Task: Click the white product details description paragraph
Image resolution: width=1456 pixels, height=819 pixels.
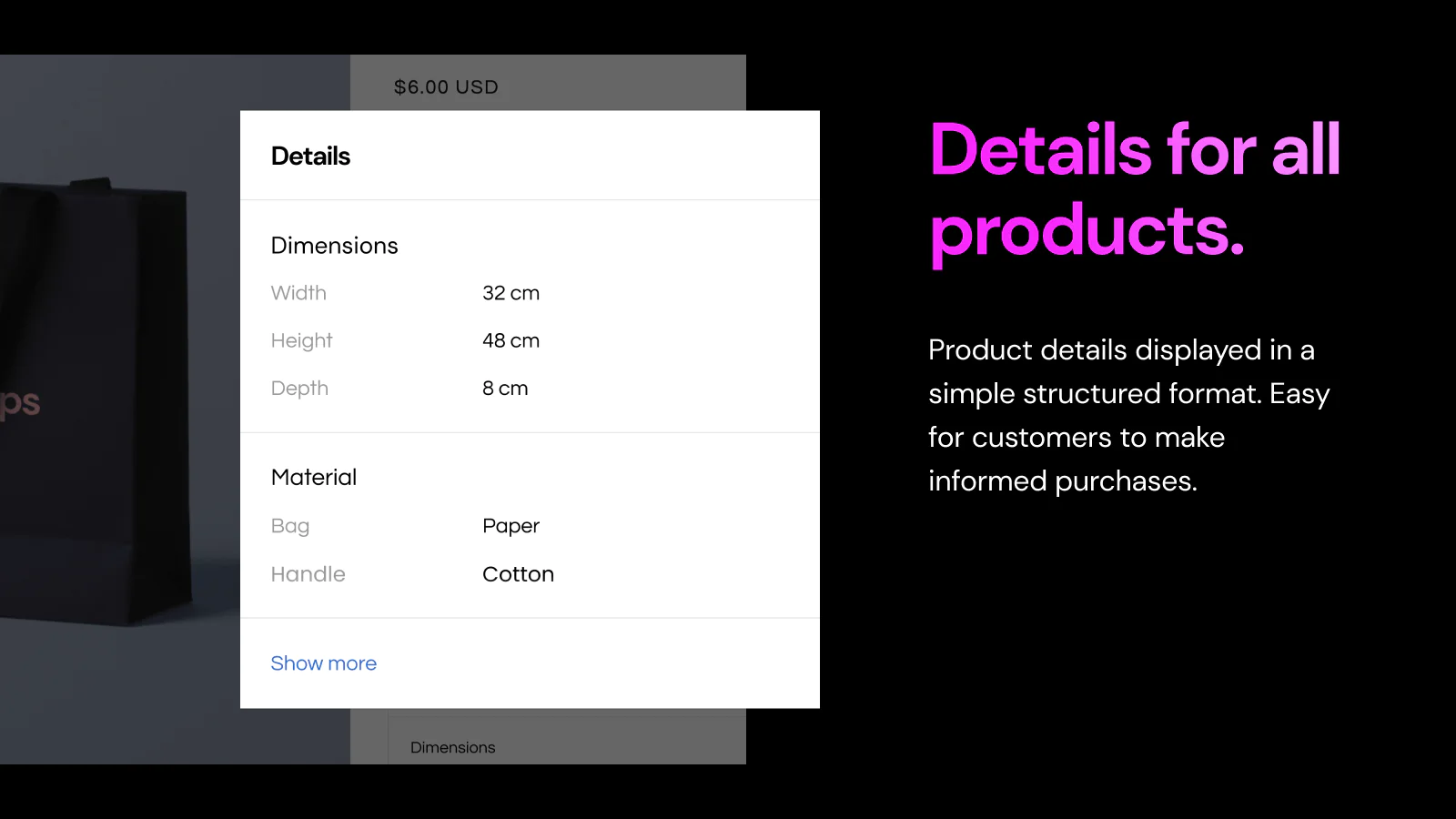Action: click(x=1128, y=415)
